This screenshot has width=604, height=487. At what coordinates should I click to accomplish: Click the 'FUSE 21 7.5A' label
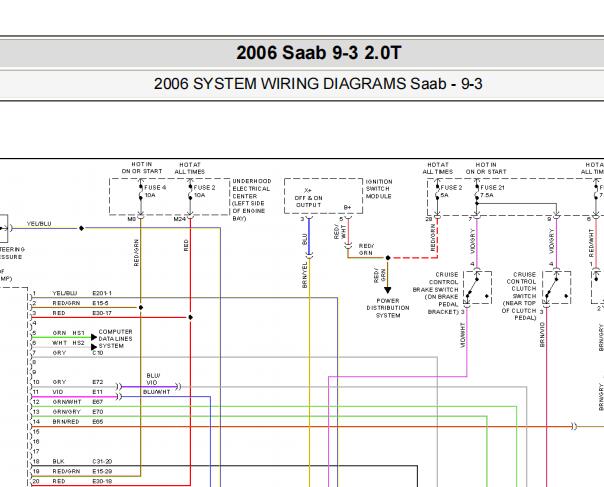point(492,191)
